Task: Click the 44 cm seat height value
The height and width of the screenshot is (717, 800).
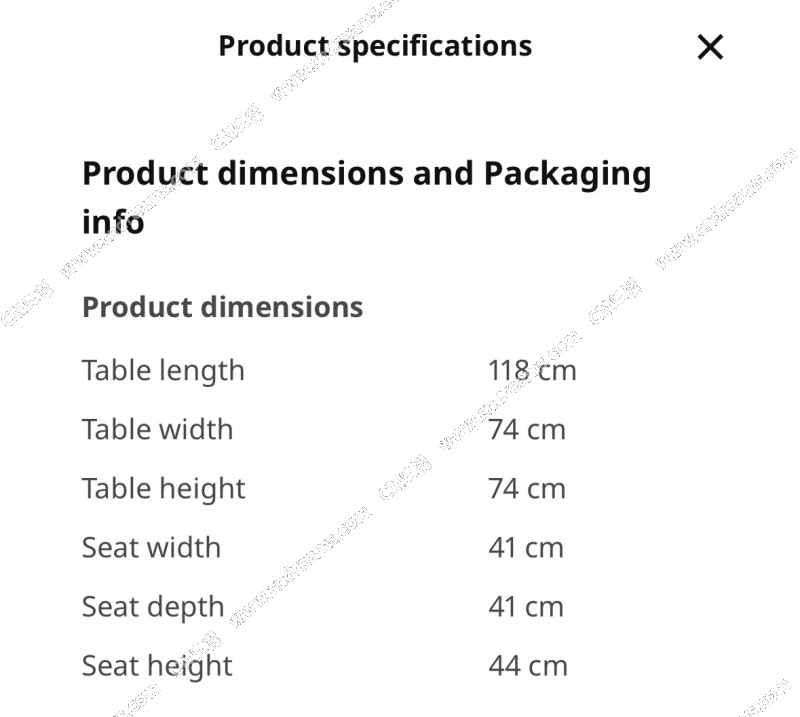Action: [527, 666]
